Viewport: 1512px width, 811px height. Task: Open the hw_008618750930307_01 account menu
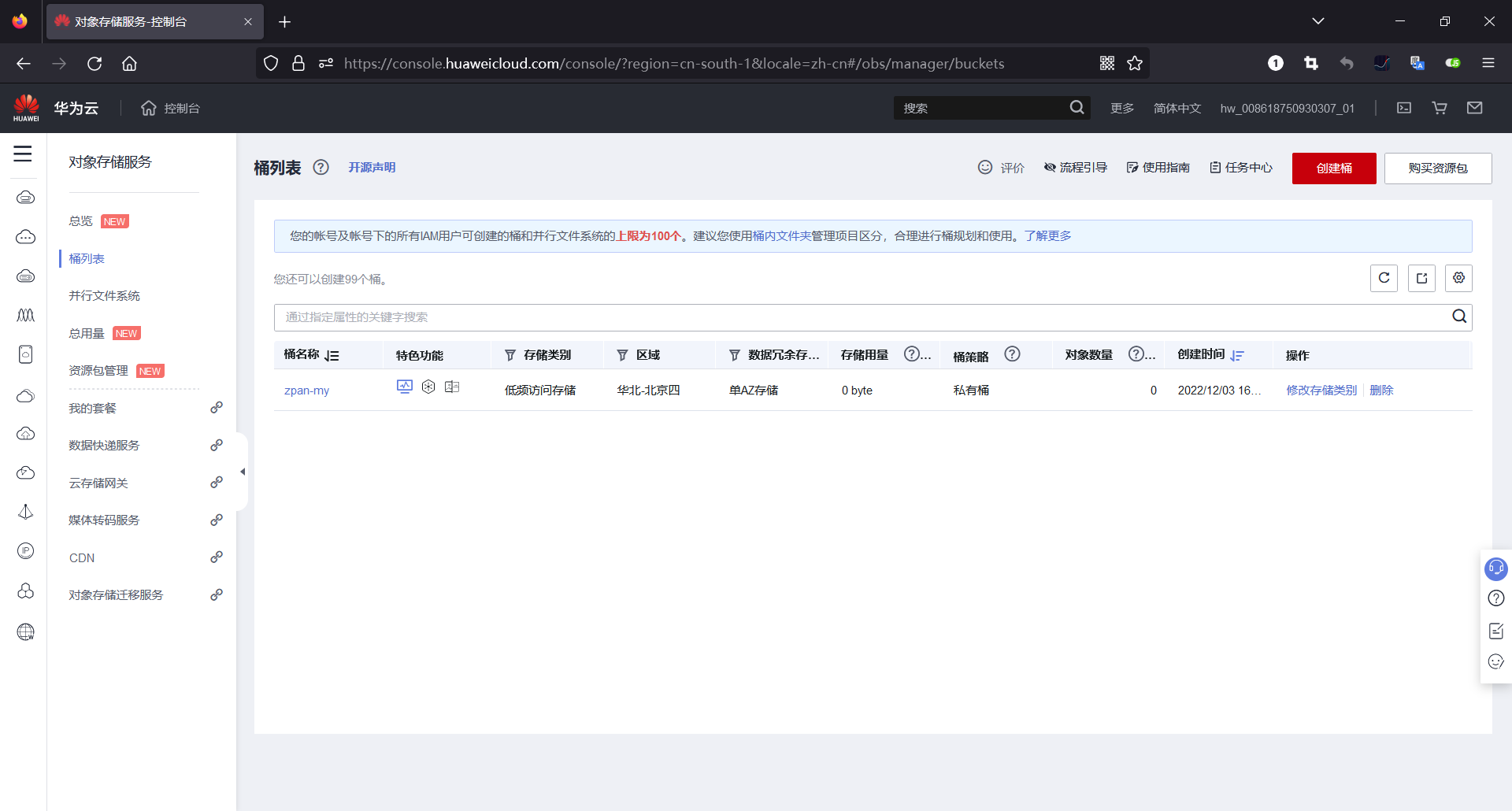1288,108
